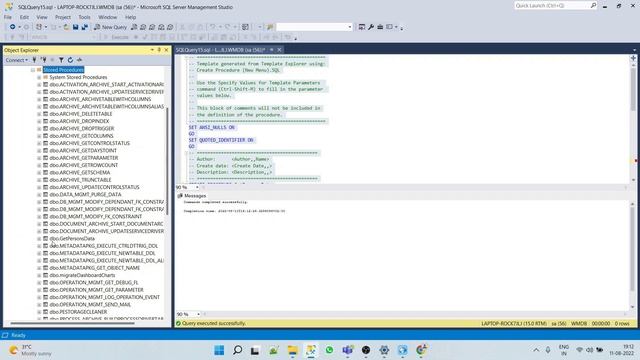Click the Refresh icon in Object Explorer
640x360 pixels.
70,60
